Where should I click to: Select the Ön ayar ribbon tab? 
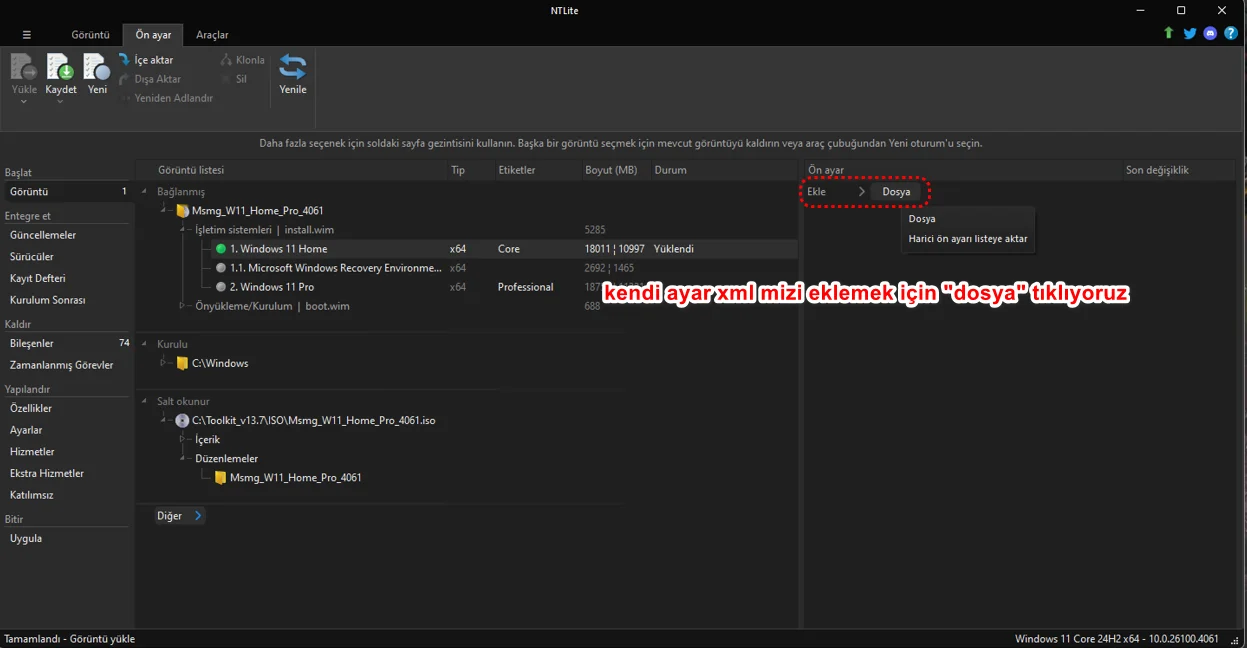pos(153,35)
